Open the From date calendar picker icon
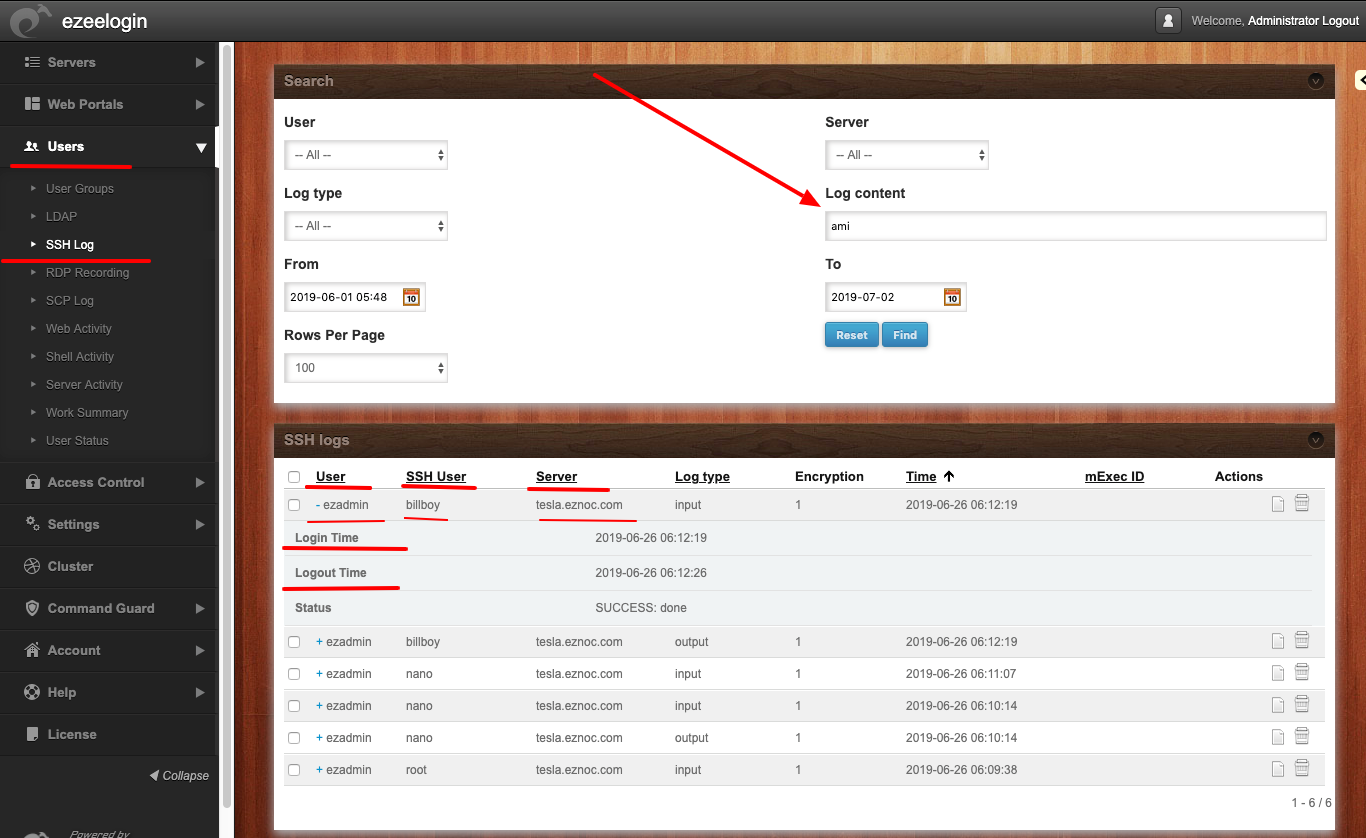Screen dimensions: 1366x838 tap(411, 297)
